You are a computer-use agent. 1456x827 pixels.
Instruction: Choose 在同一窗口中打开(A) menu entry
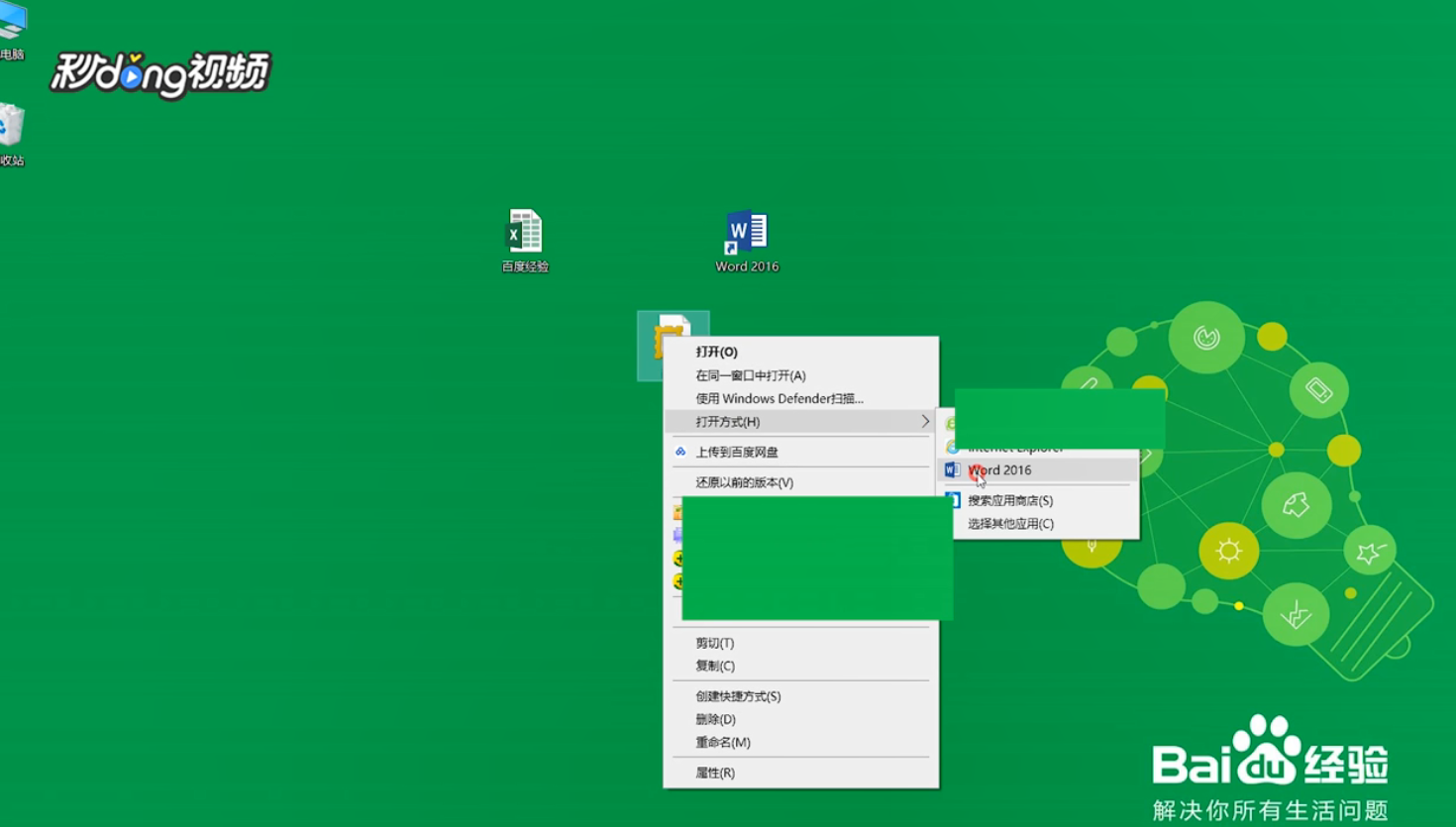800,375
